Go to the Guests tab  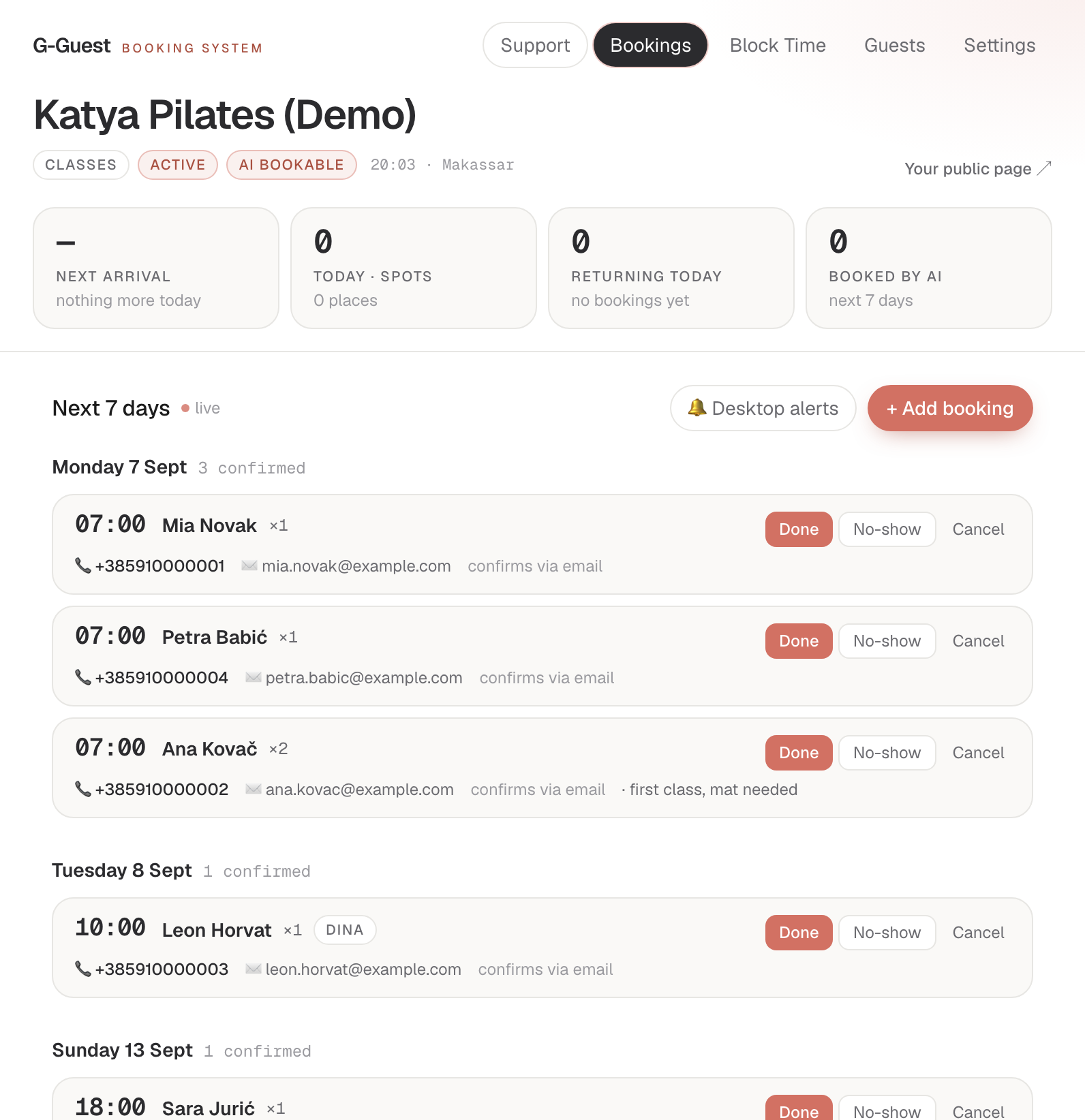point(894,45)
